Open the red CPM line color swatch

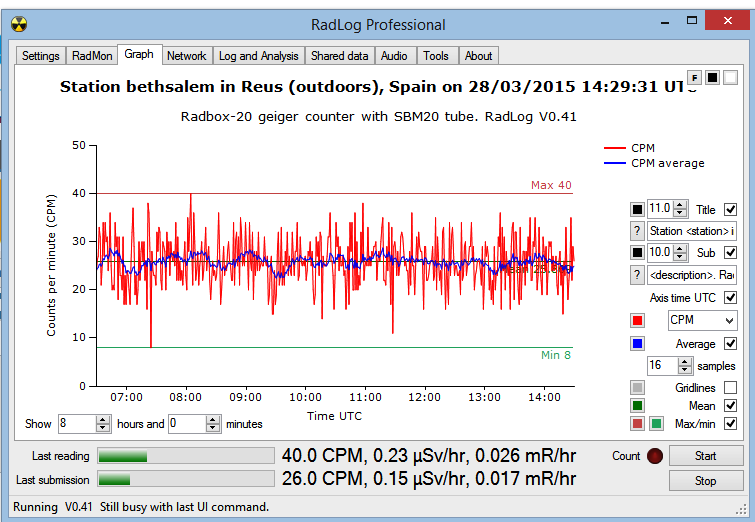[637, 320]
